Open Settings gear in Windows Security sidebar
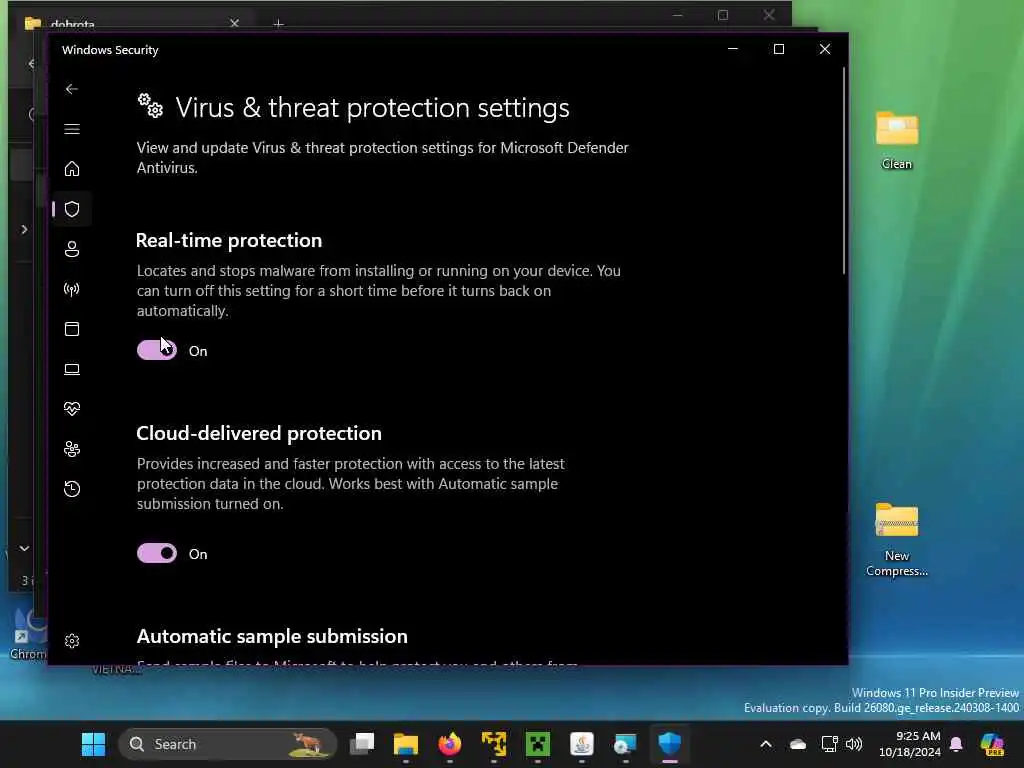Screen dimensions: 1024x768 [x=72, y=641]
